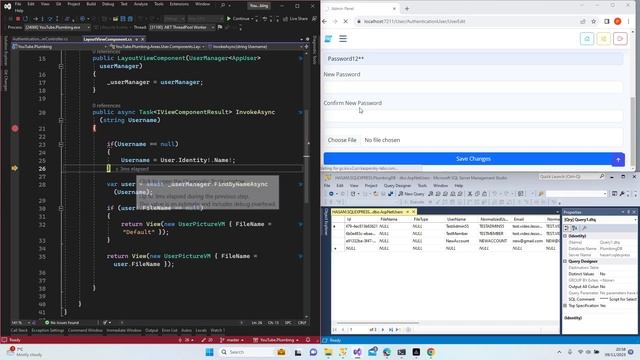The height and width of the screenshot is (360, 640).
Task: Stop debugging with the red square icon
Action: (x=18, y=19)
